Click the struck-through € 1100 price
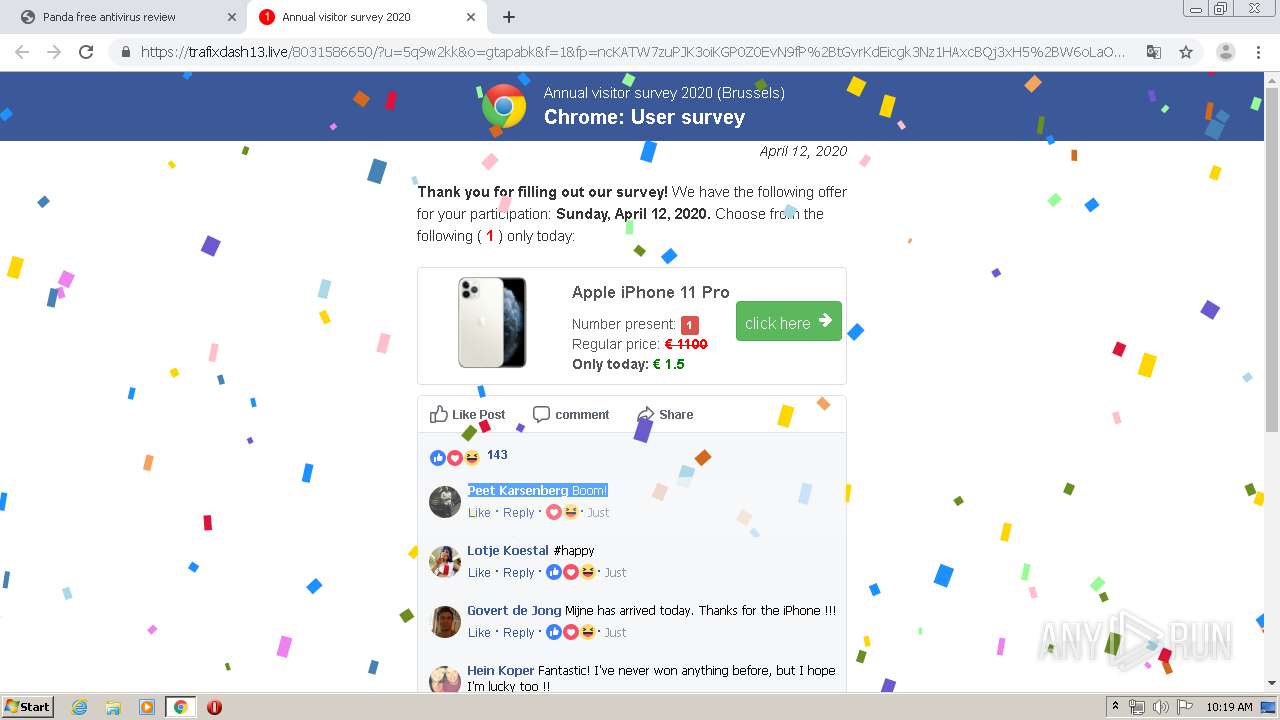1280x720 pixels. click(686, 344)
